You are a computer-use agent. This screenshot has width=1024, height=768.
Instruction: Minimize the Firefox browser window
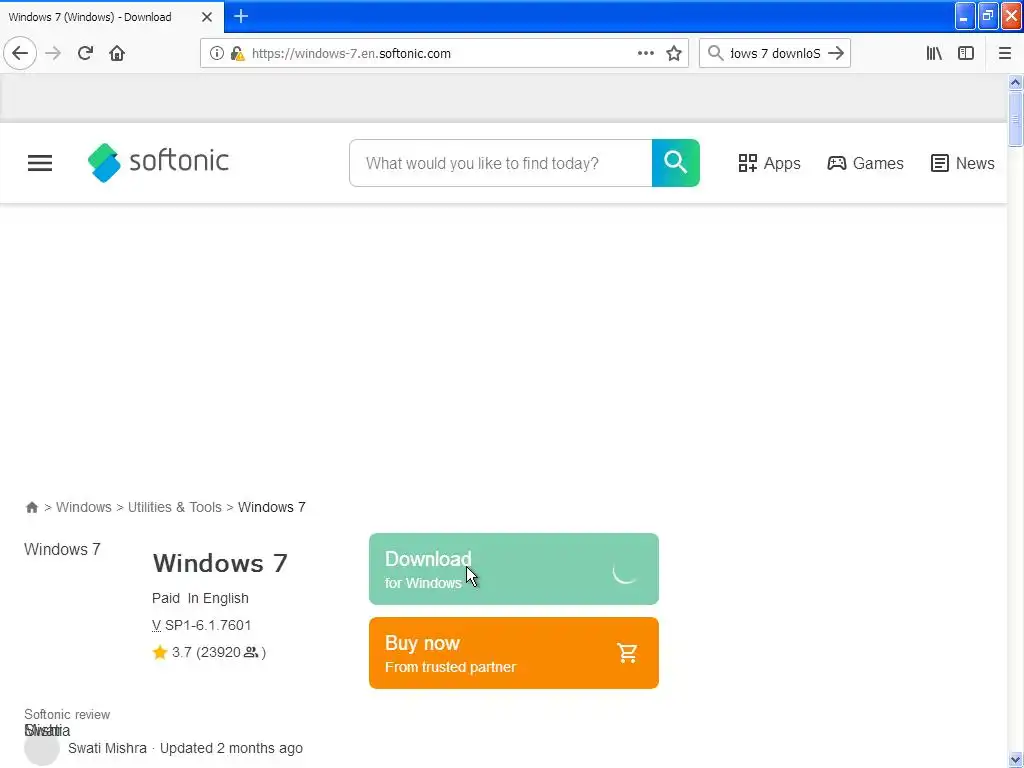[x=965, y=16]
